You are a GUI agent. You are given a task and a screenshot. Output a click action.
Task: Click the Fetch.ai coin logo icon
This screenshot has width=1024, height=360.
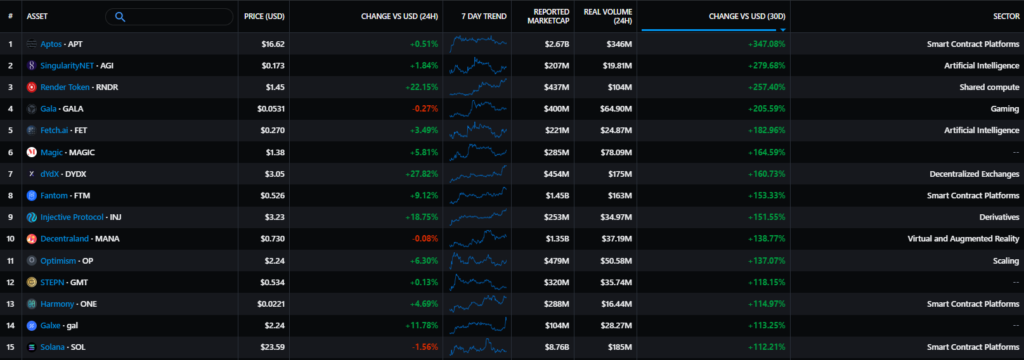[31, 130]
